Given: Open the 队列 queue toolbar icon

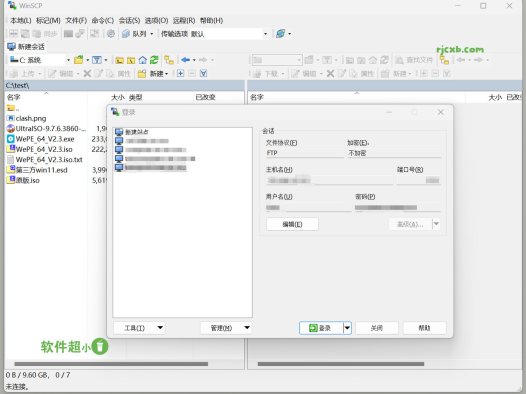Looking at the screenshot, I should click(126, 34).
